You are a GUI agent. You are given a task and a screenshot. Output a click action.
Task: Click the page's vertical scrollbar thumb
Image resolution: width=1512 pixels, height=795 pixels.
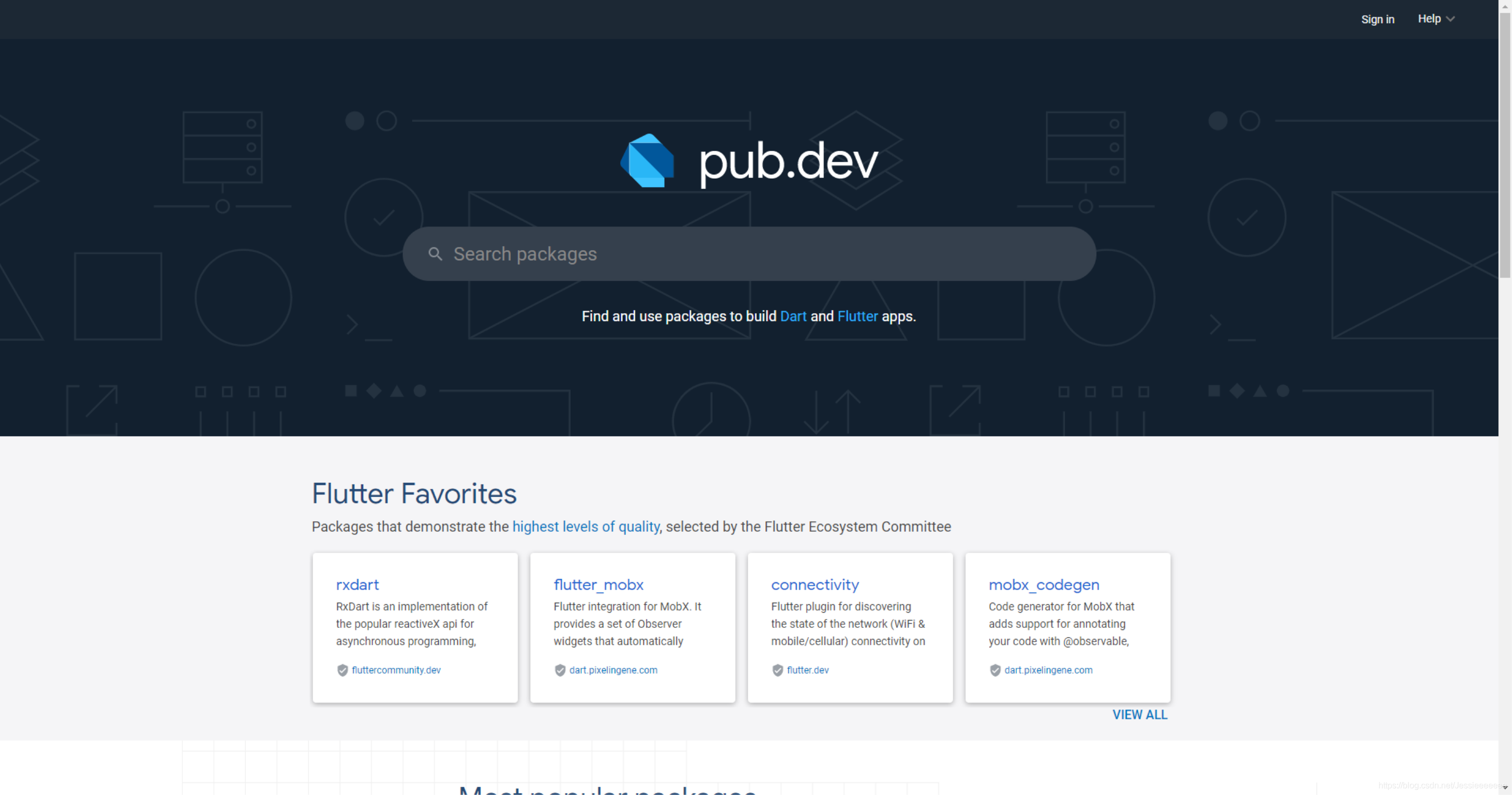pos(1505,144)
